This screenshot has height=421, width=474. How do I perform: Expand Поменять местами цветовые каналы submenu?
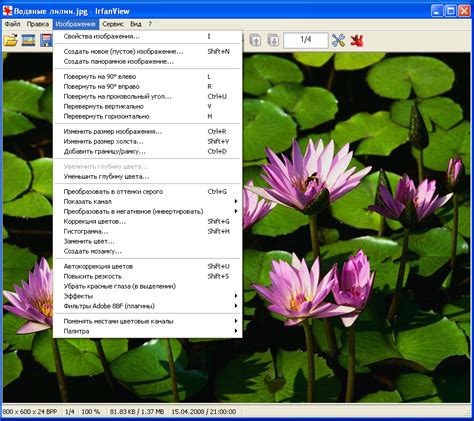click(x=147, y=321)
